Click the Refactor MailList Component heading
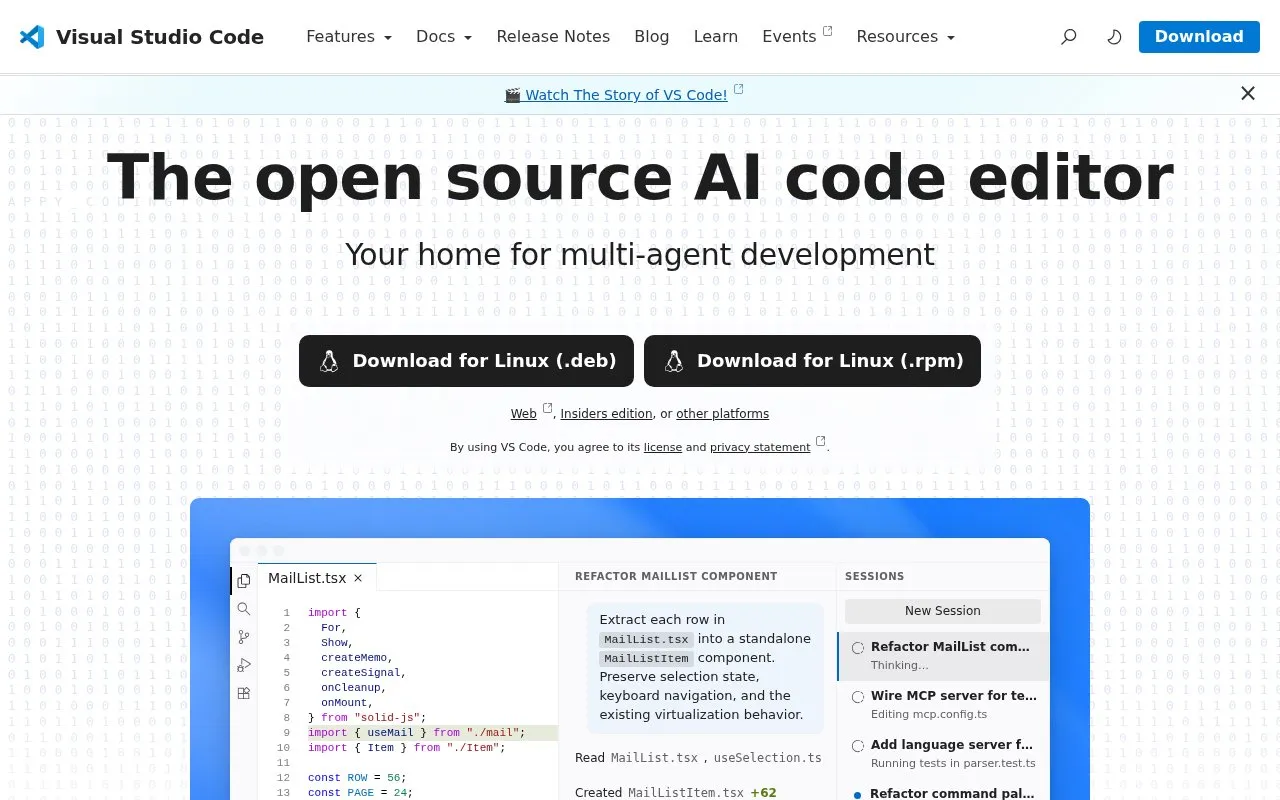This screenshot has width=1280, height=800. (x=676, y=576)
